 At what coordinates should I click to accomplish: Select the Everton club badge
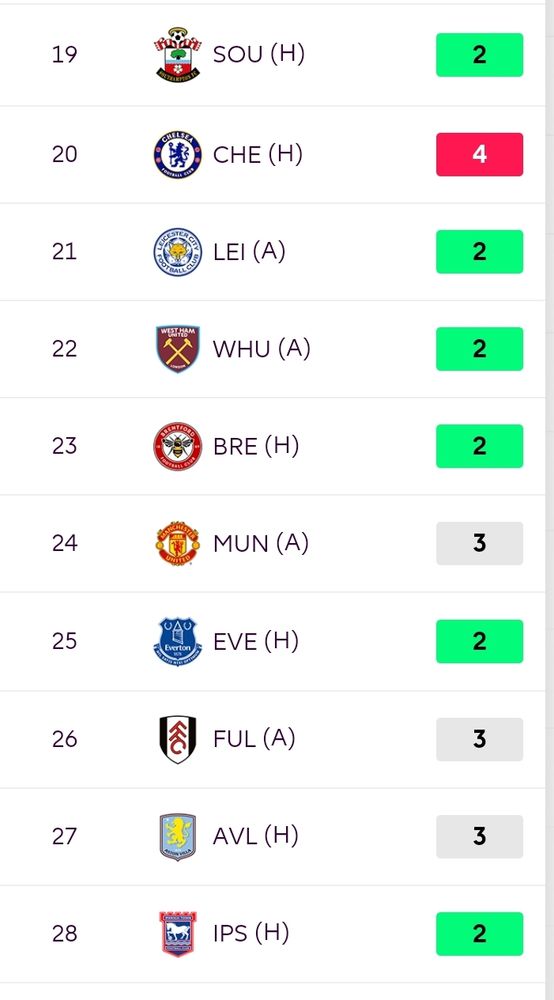178,641
